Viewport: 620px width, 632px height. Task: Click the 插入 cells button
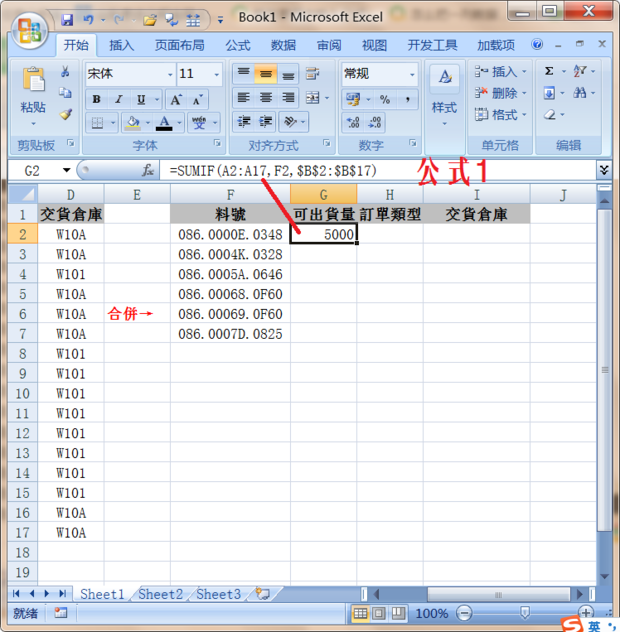pyautogui.click(x=501, y=72)
